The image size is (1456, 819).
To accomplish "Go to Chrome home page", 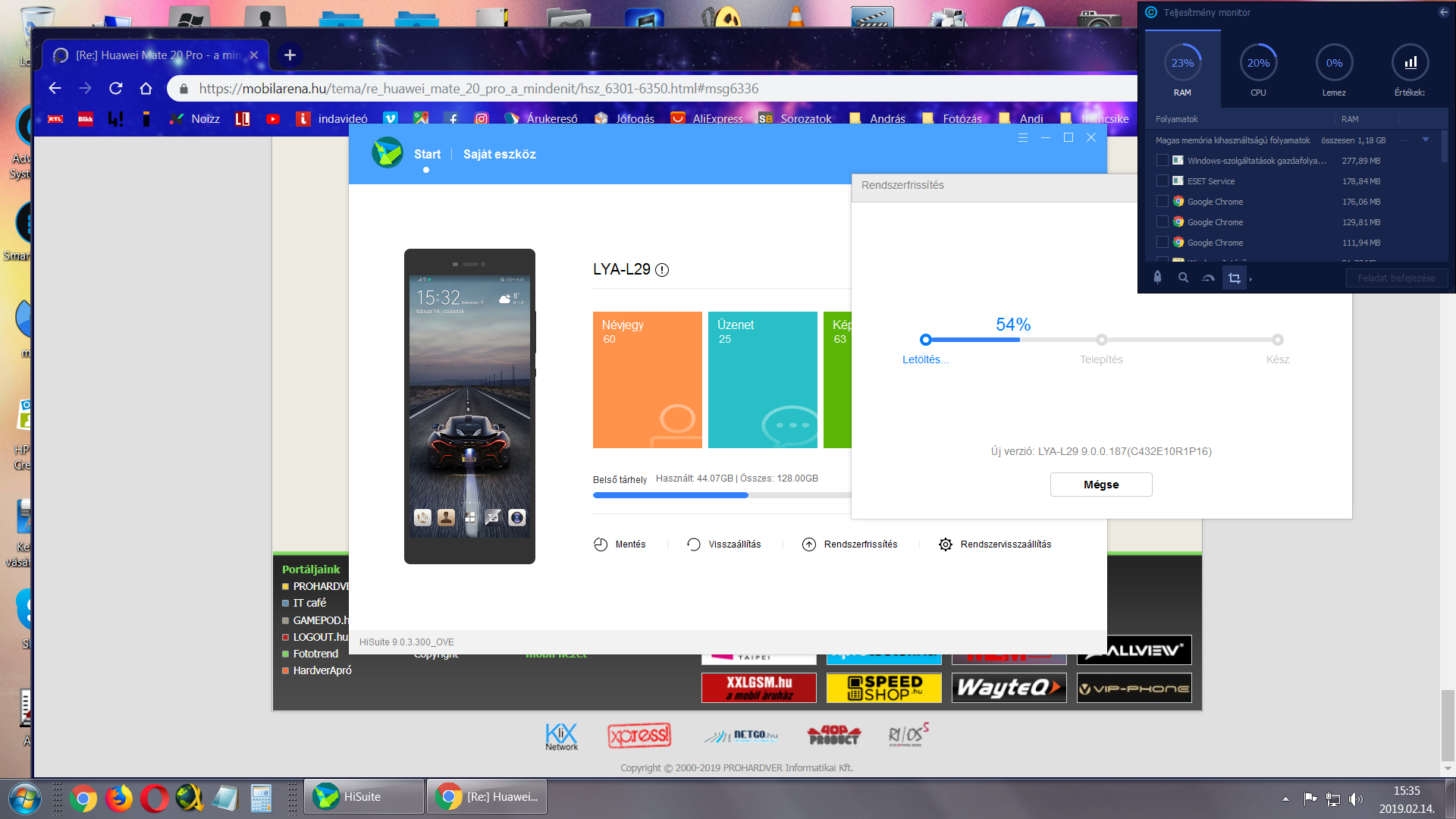I will click(146, 89).
